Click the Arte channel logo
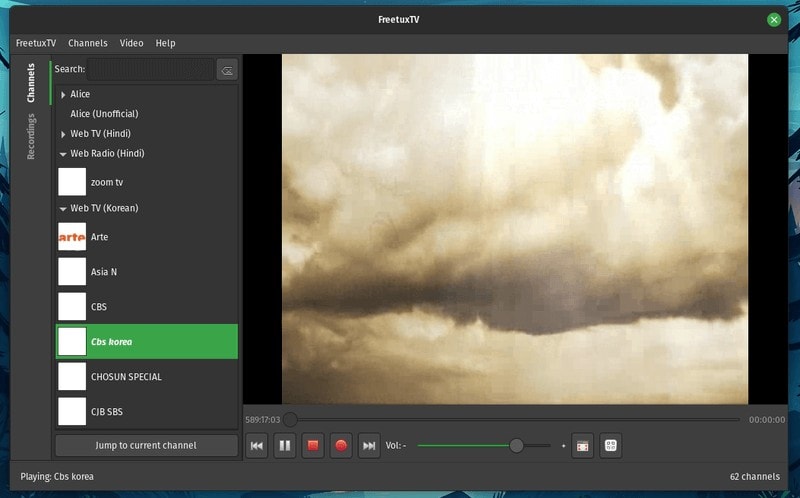 [x=72, y=237]
